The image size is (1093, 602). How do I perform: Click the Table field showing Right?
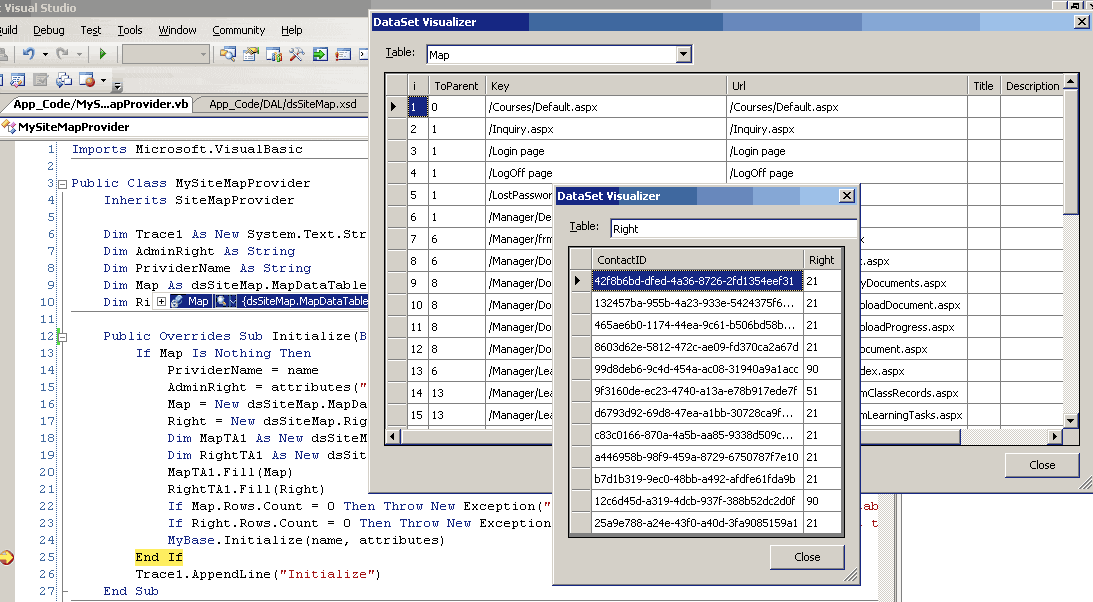(733, 229)
